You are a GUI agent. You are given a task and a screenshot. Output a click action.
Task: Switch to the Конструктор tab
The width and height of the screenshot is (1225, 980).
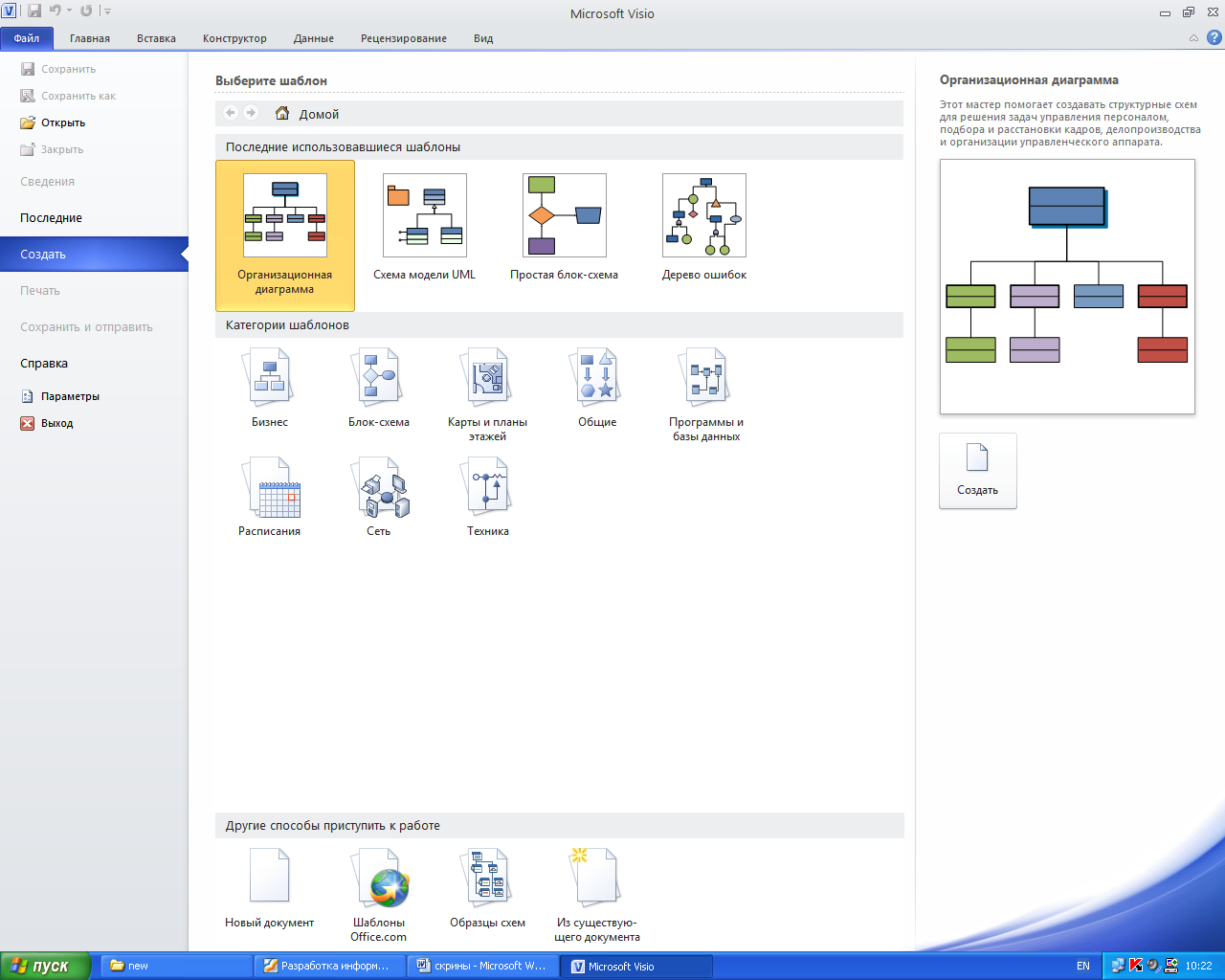234,38
